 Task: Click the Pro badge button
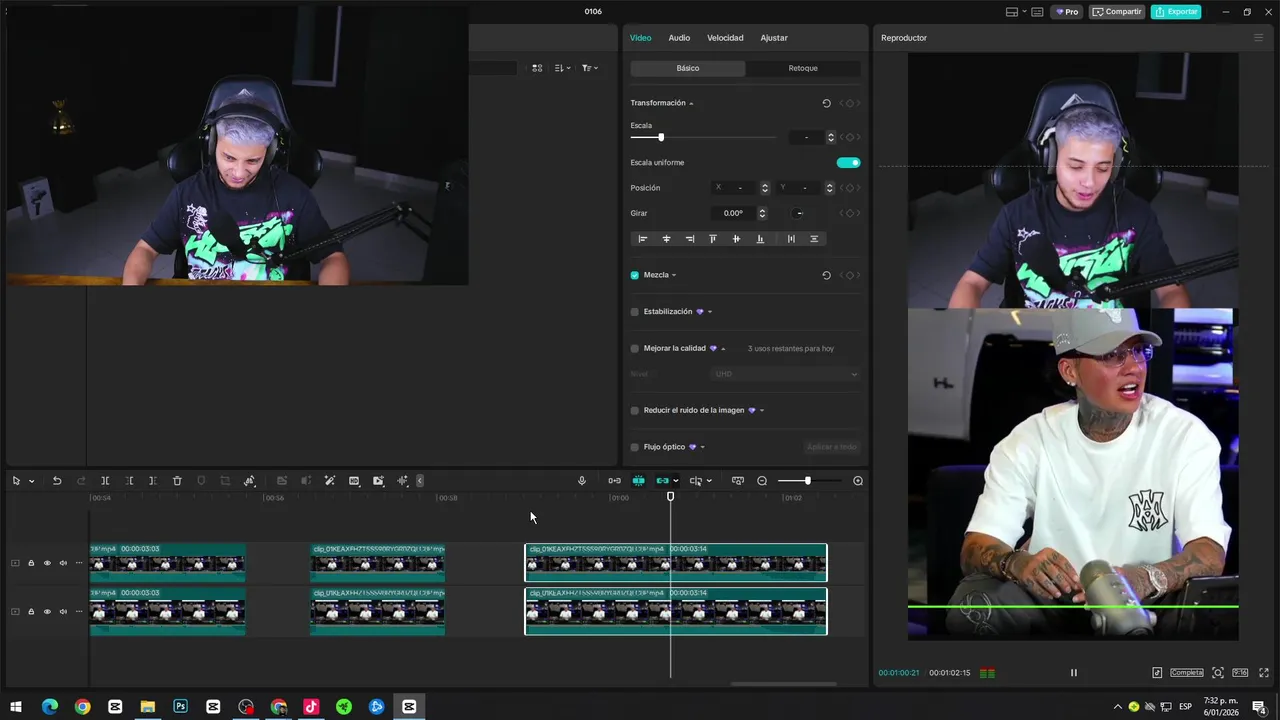pyautogui.click(x=1066, y=12)
